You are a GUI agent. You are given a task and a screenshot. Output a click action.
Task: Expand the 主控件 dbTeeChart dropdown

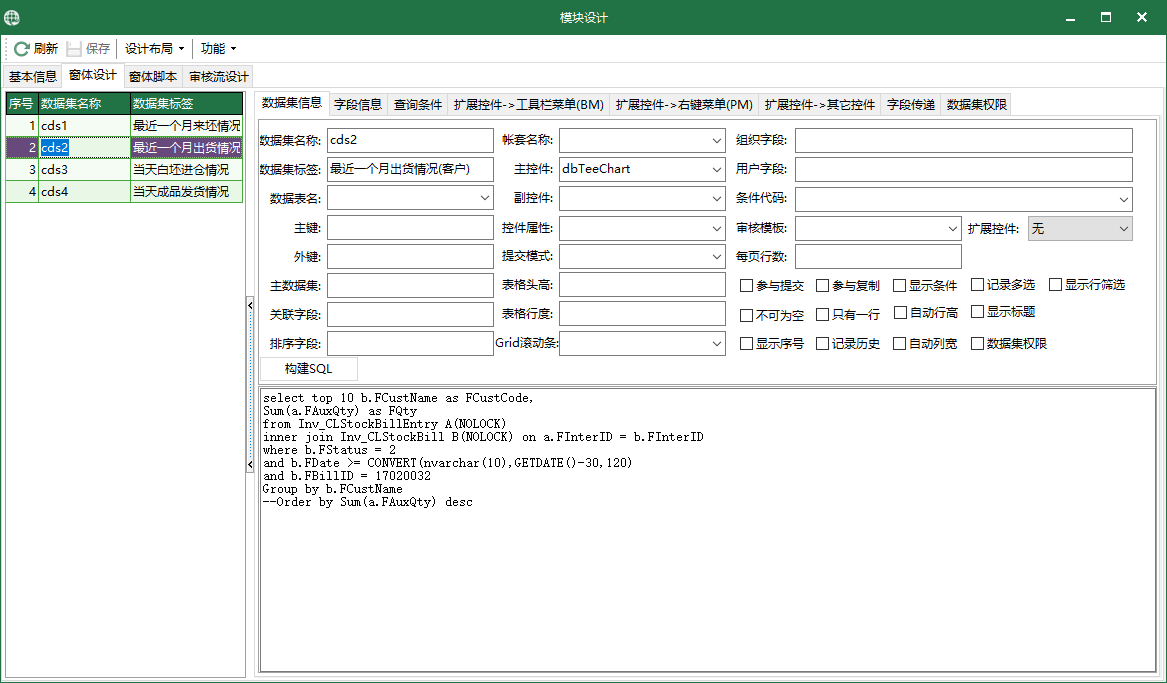point(717,169)
